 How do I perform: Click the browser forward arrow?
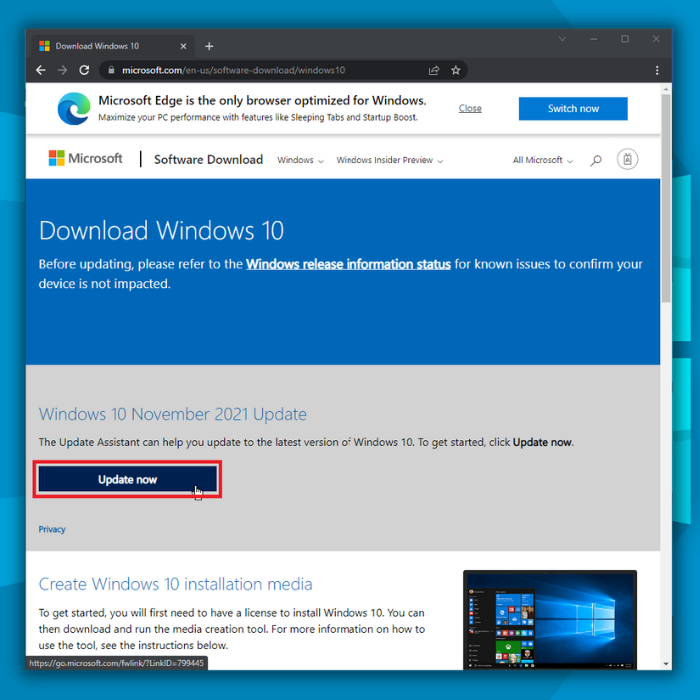coord(62,70)
